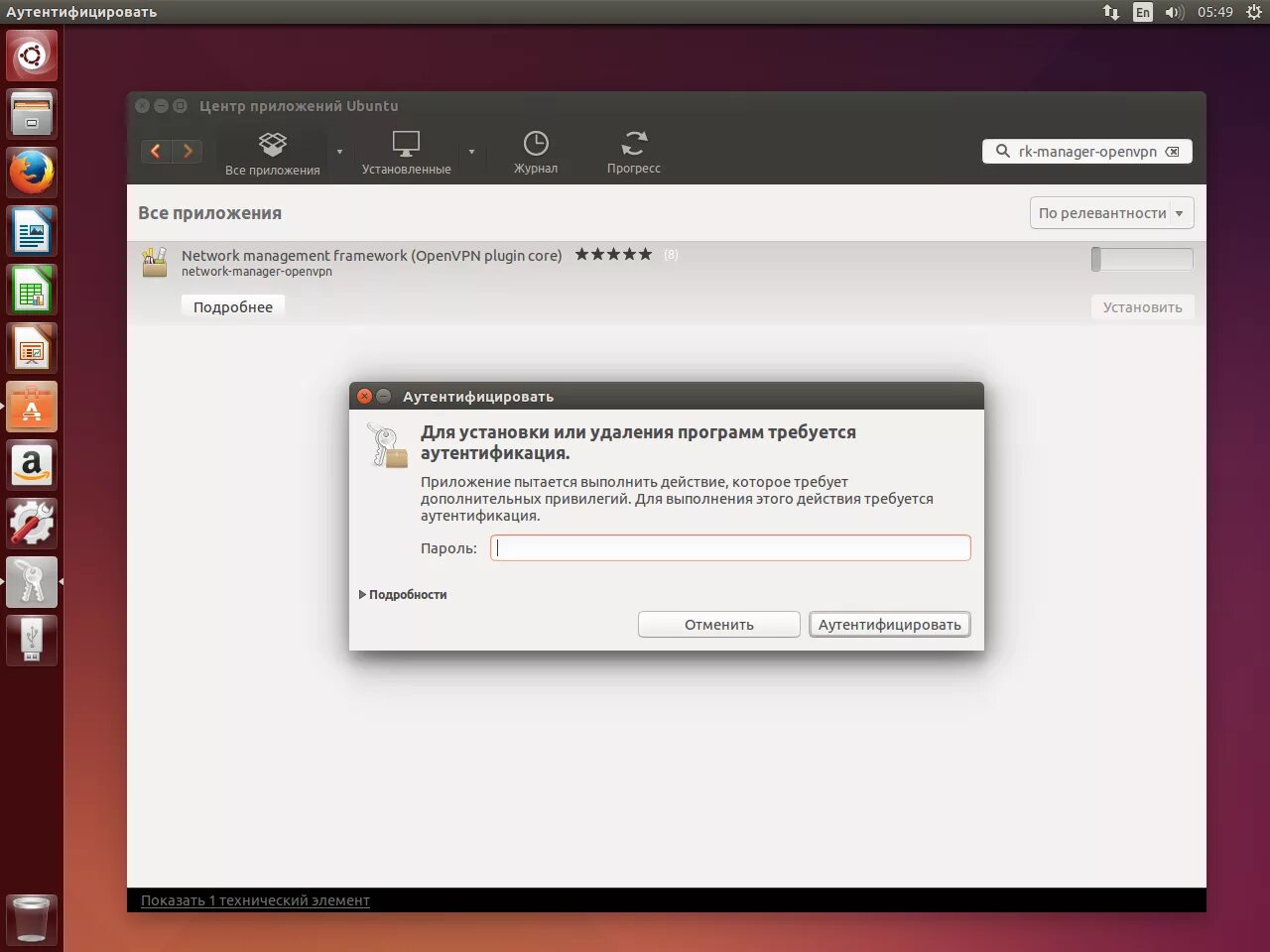Expand All applications dropdown arrow
Screen dimensions: 1270x952
click(339, 152)
